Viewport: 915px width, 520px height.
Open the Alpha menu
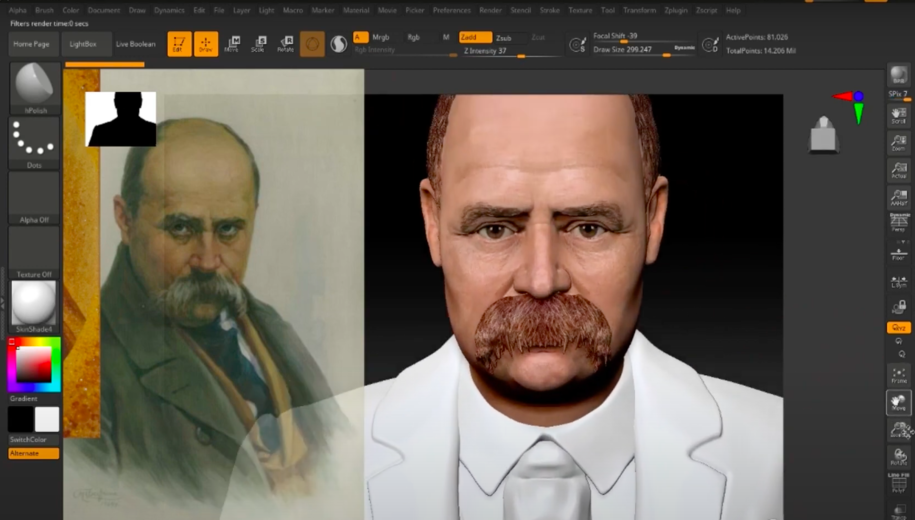[x=18, y=10]
